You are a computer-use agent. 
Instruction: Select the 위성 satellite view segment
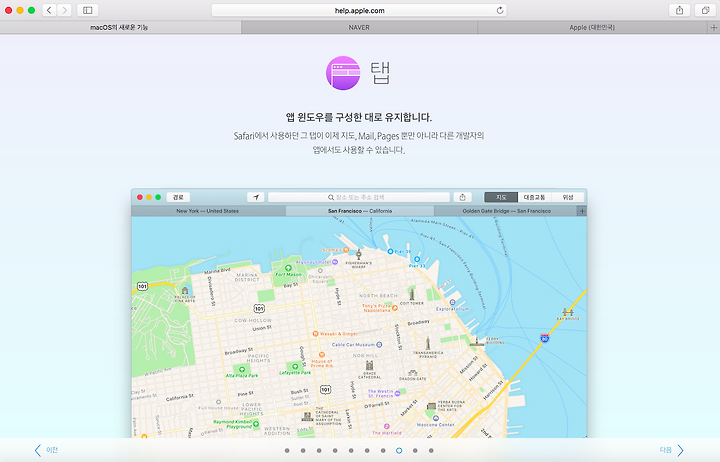coord(568,197)
